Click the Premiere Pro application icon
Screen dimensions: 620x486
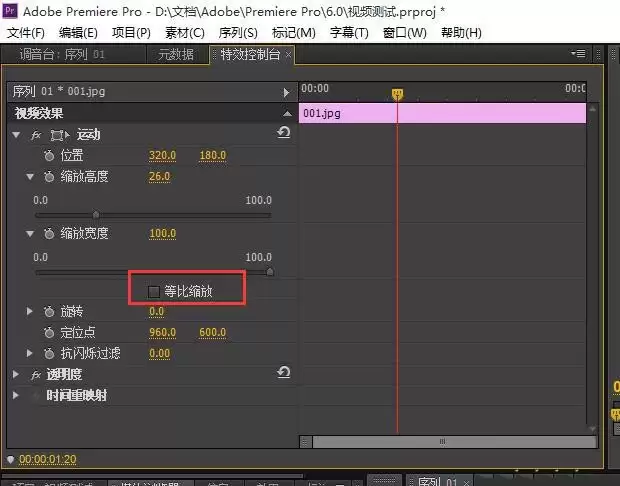click(x=9, y=10)
